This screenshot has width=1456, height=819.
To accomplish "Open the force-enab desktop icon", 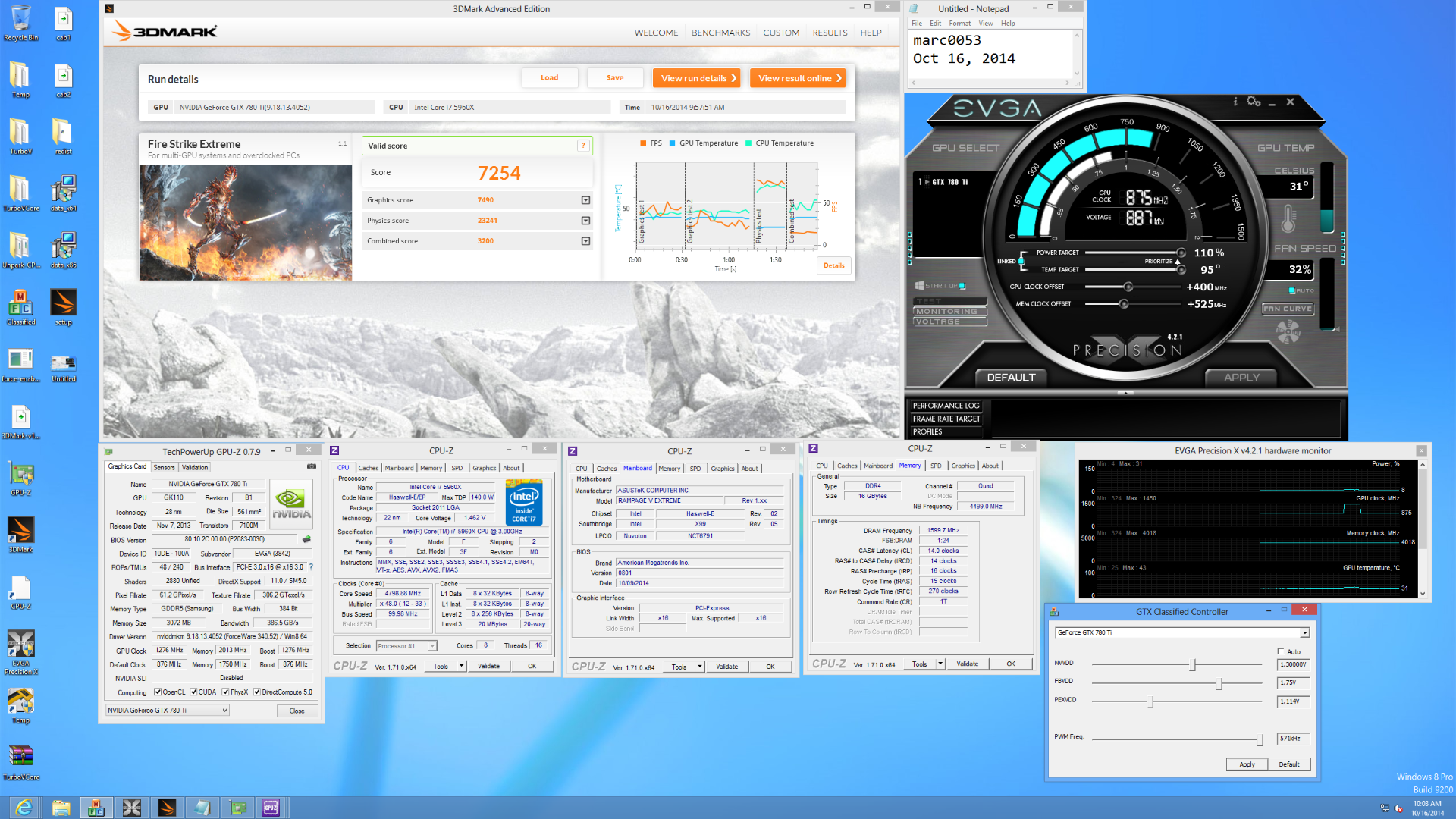I will tap(20, 365).
